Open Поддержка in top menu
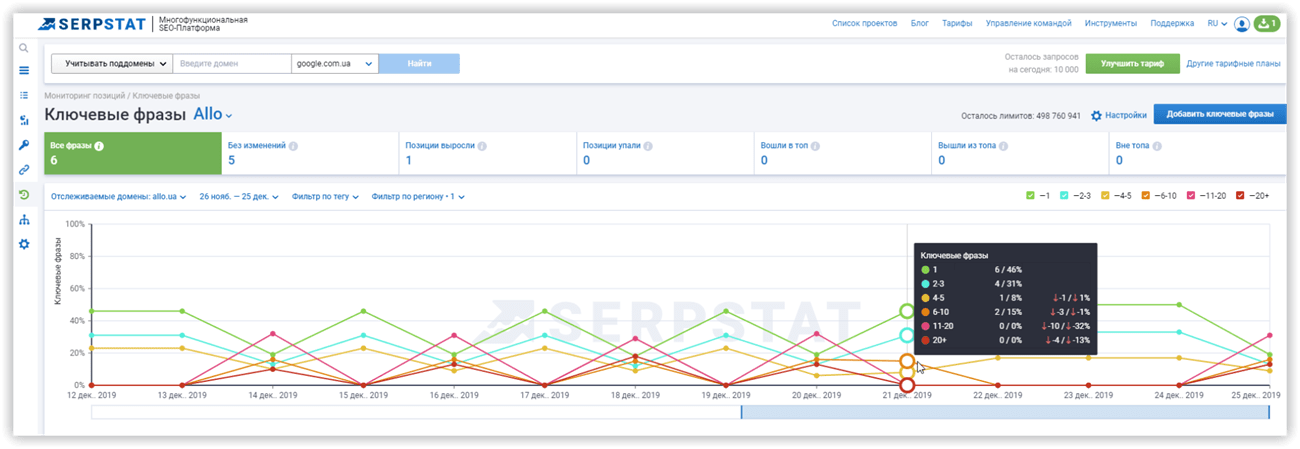The image size is (1300, 449). click(x=1172, y=23)
